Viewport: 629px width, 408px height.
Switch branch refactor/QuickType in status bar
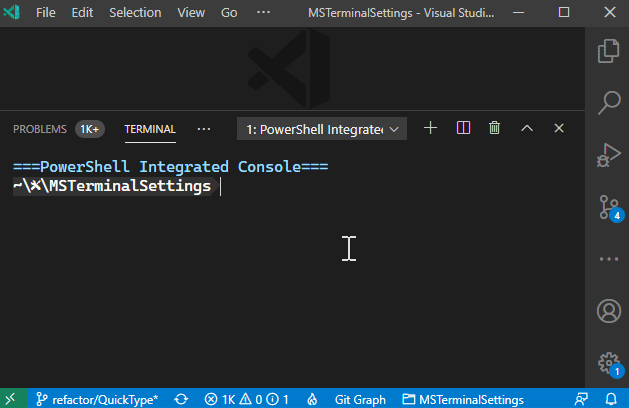97,400
